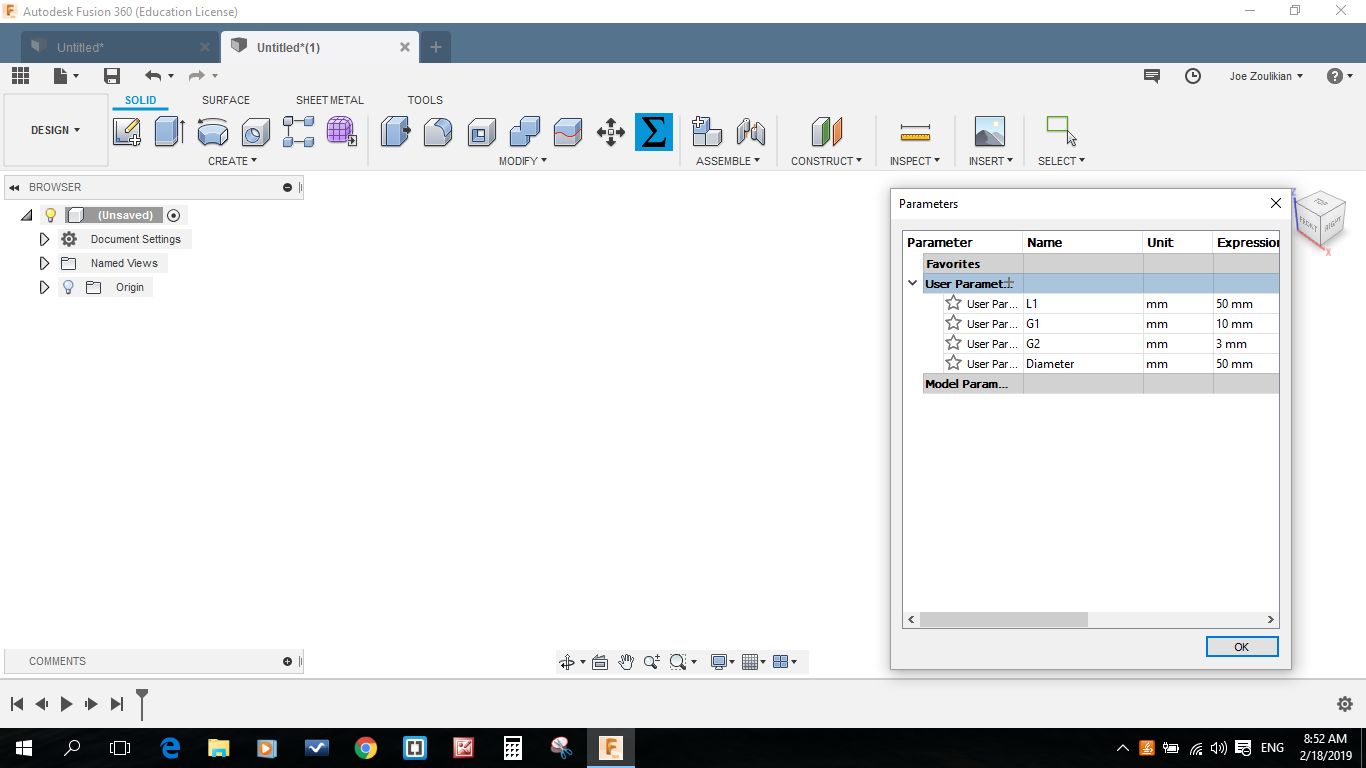Select the Fillet tool

point(438,131)
